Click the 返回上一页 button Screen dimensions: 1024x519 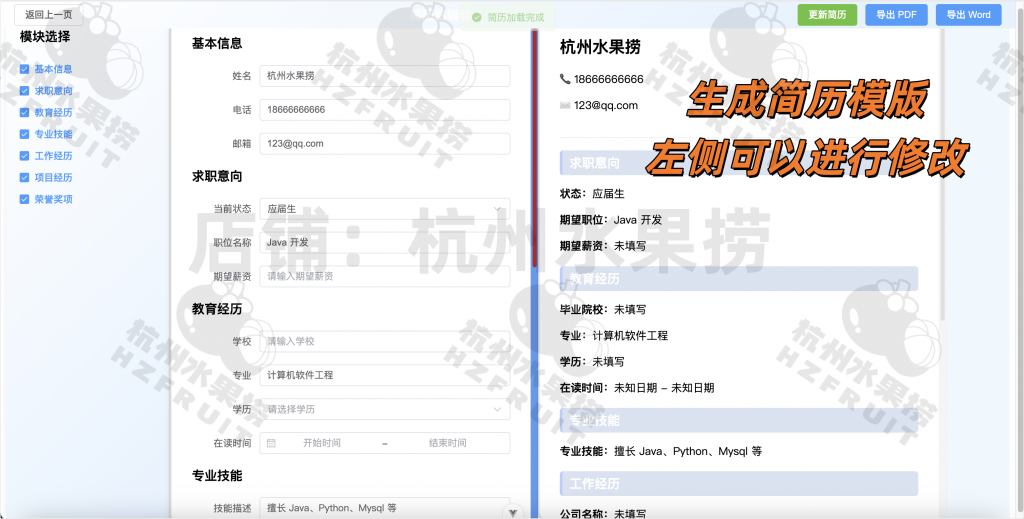[x=49, y=14]
